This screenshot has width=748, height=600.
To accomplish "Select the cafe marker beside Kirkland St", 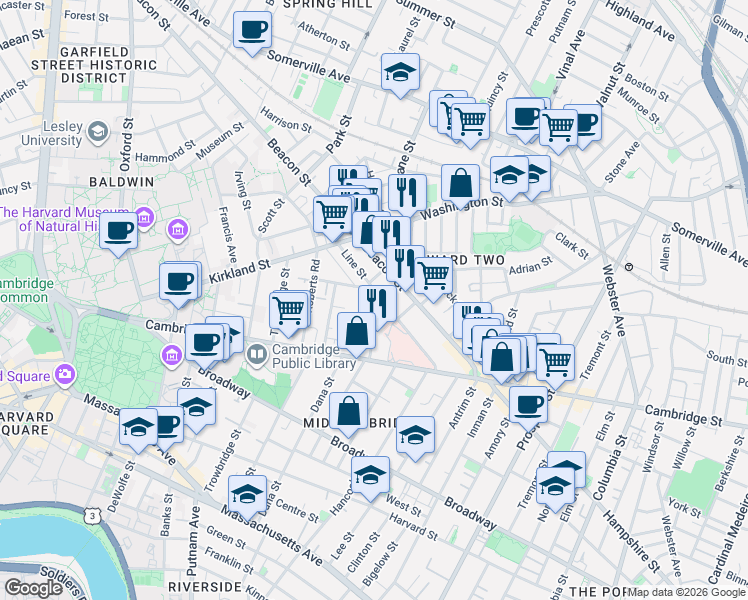I will coord(178,283).
